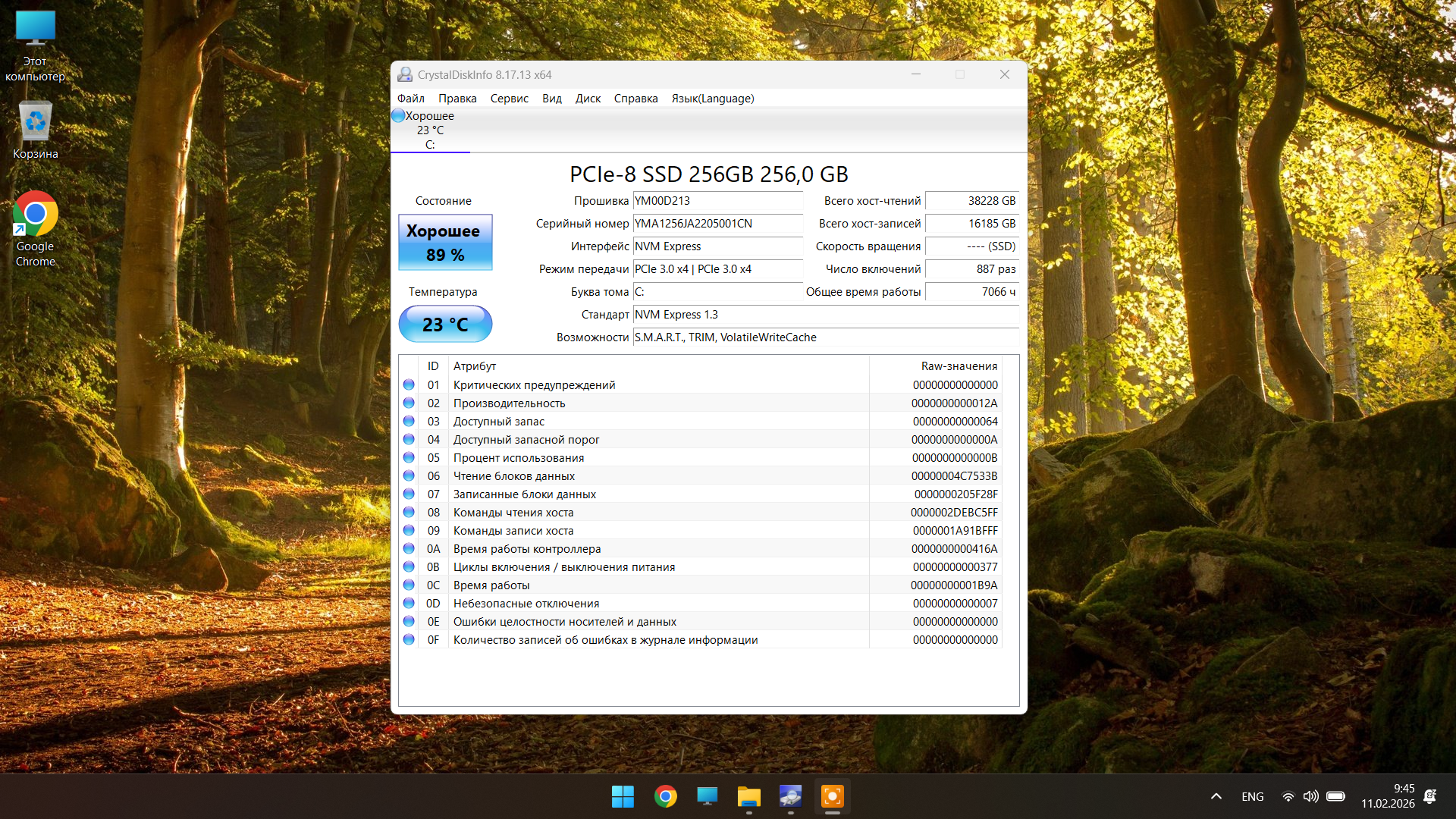The height and width of the screenshot is (819, 1456).
Task: Open the Язык(Language) menu
Action: 712,99
